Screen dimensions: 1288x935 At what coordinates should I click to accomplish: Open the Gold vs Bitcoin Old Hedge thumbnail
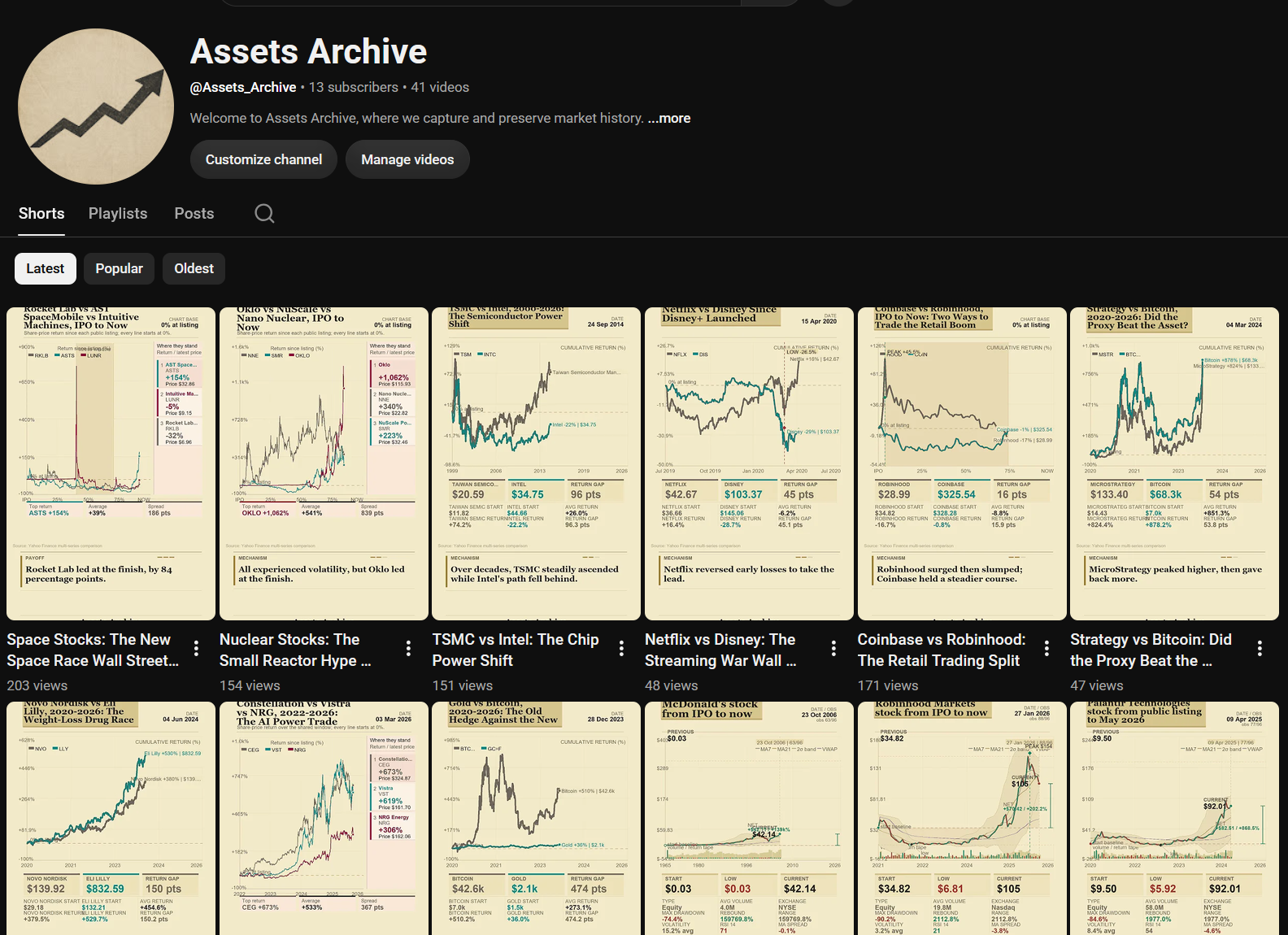click(537, 818)
